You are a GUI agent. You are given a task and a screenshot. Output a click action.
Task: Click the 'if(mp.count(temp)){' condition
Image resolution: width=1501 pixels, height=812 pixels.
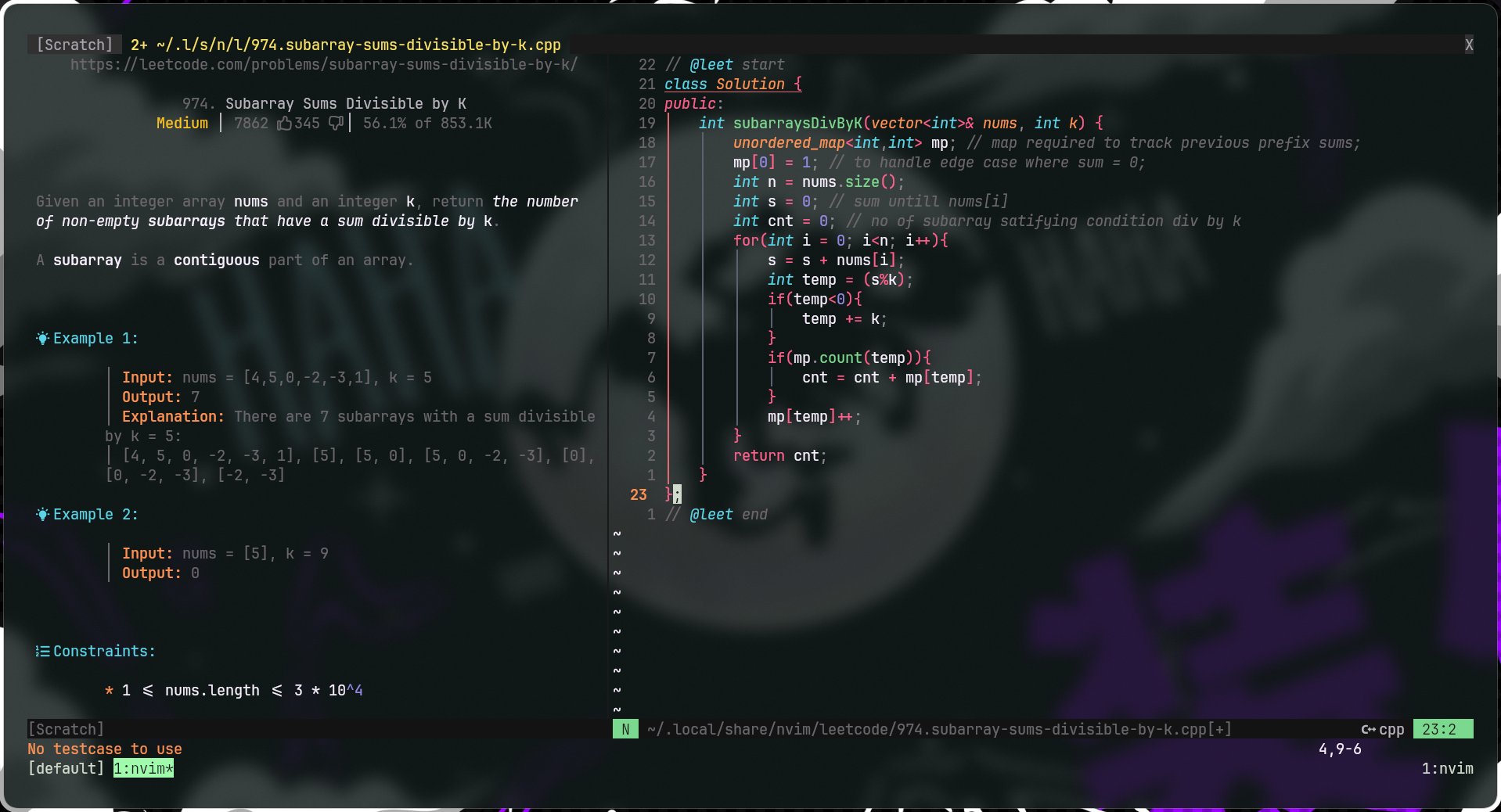pos(849,358)
